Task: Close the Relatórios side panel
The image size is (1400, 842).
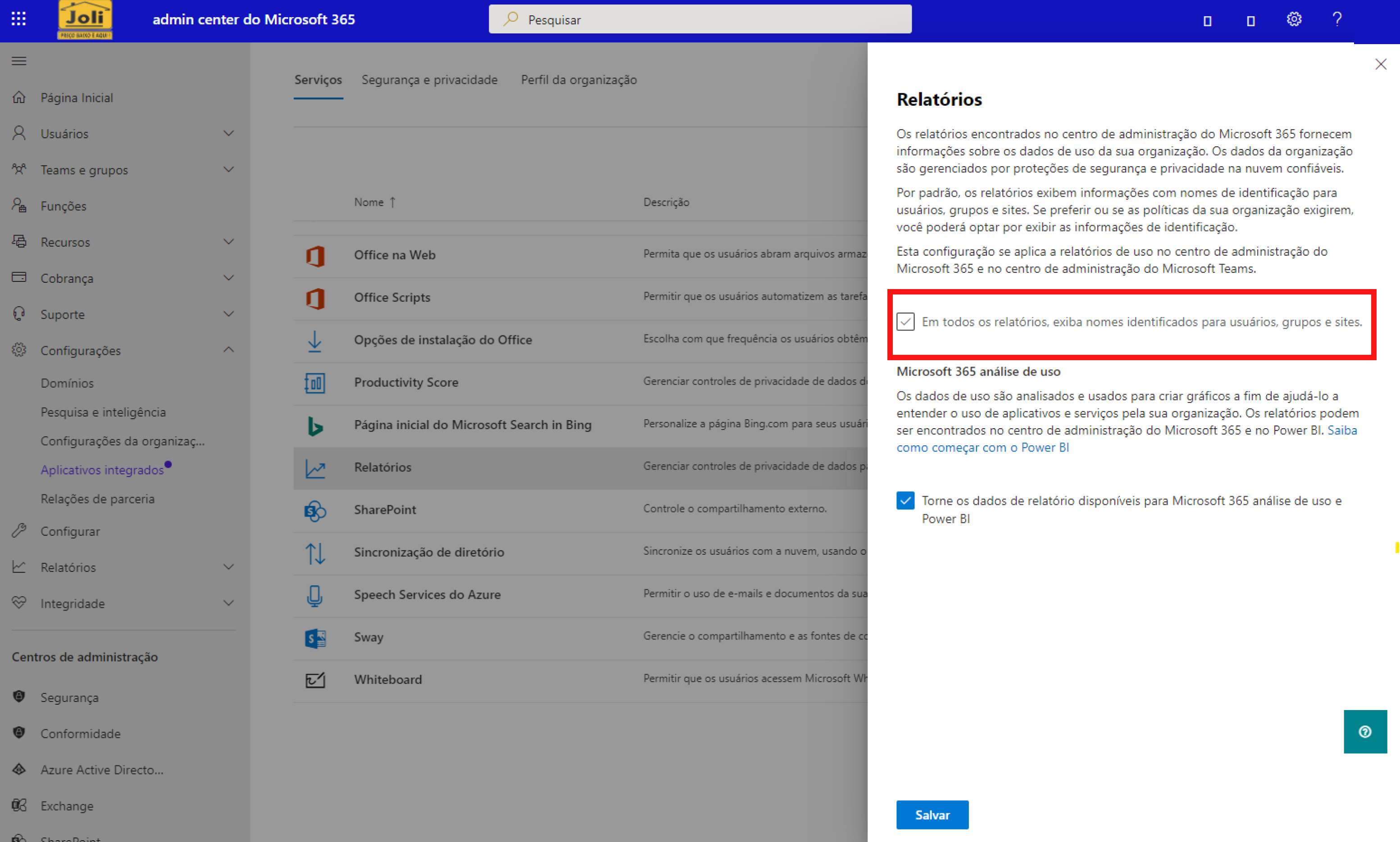Action: click(1380, 64)
